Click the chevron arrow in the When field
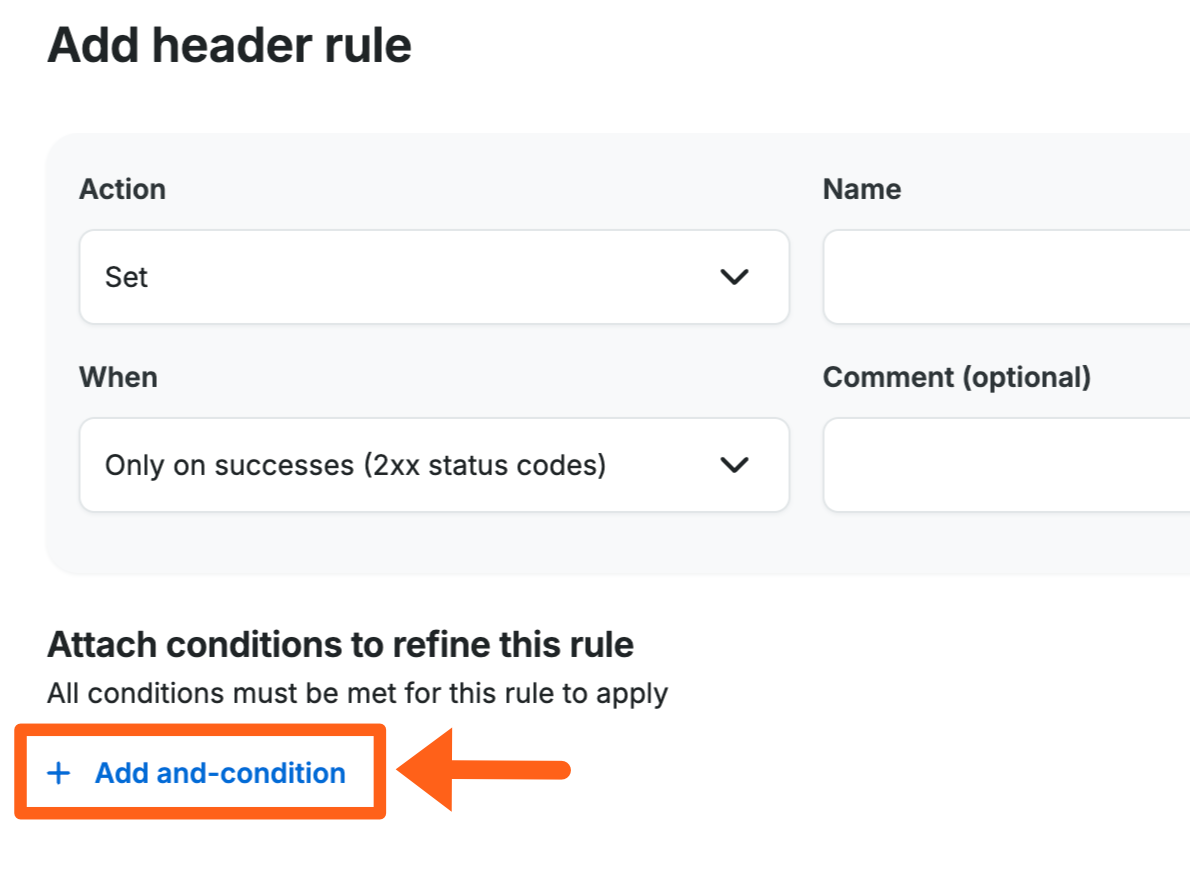Image resolution: width=1190 pixels, height=878 pixels. point(734,465)
